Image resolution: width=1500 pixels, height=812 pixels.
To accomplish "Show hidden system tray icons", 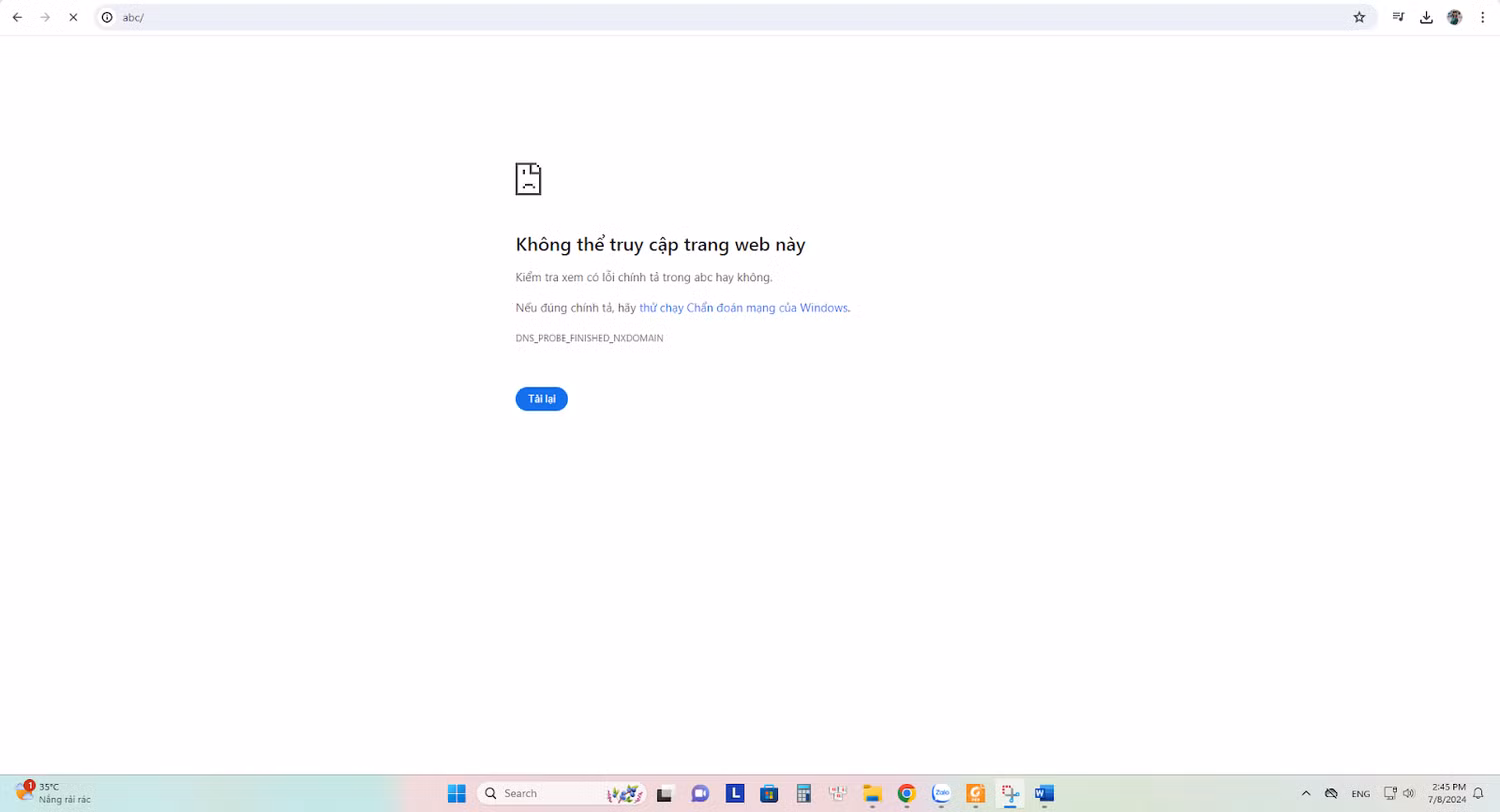I will pyautogui.click(x=1306, y=793).
